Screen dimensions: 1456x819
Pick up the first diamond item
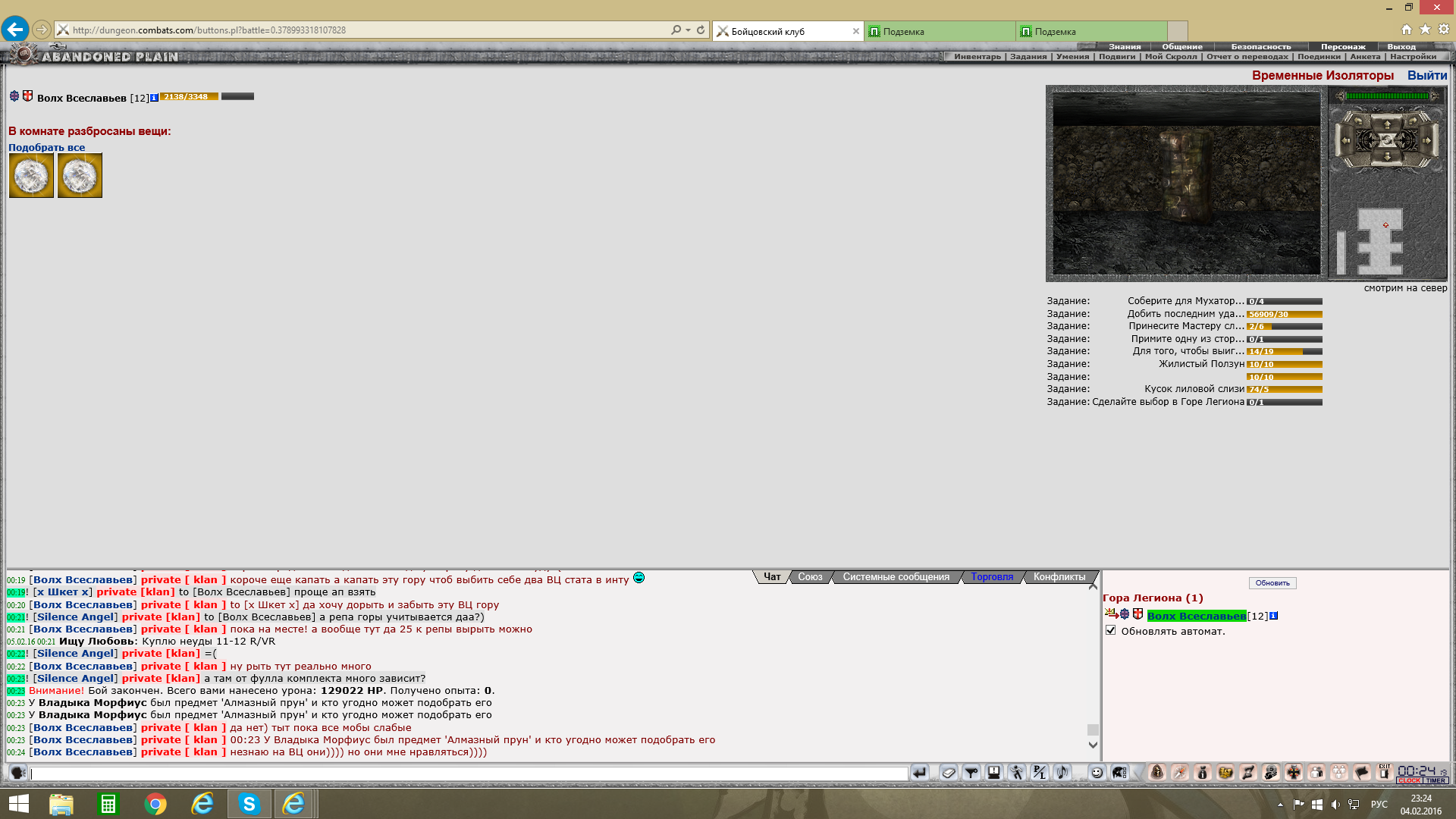[31, 176]
